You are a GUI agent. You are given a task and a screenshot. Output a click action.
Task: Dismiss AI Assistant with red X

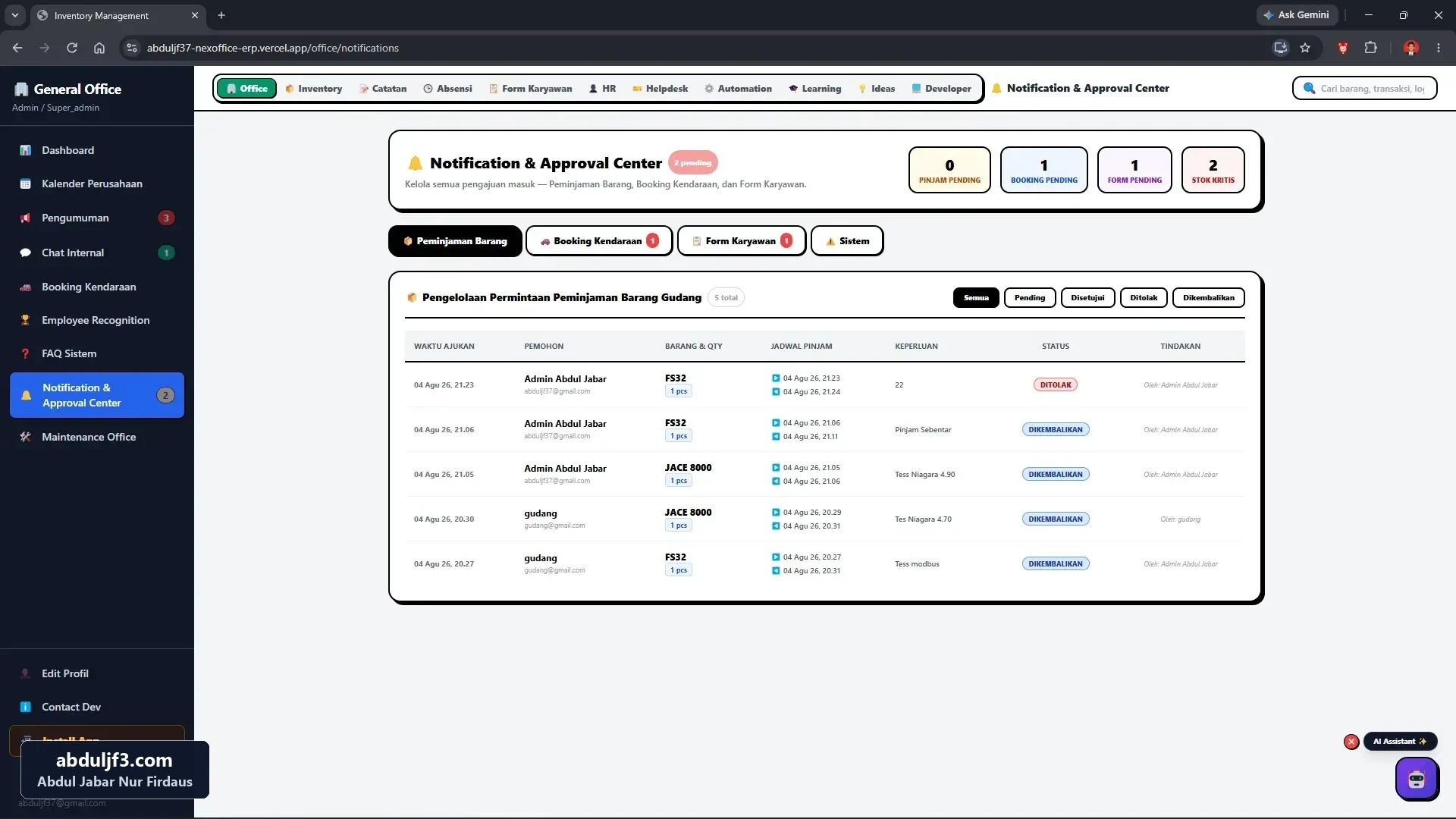pyautogui.click(x=1351, y=742)
